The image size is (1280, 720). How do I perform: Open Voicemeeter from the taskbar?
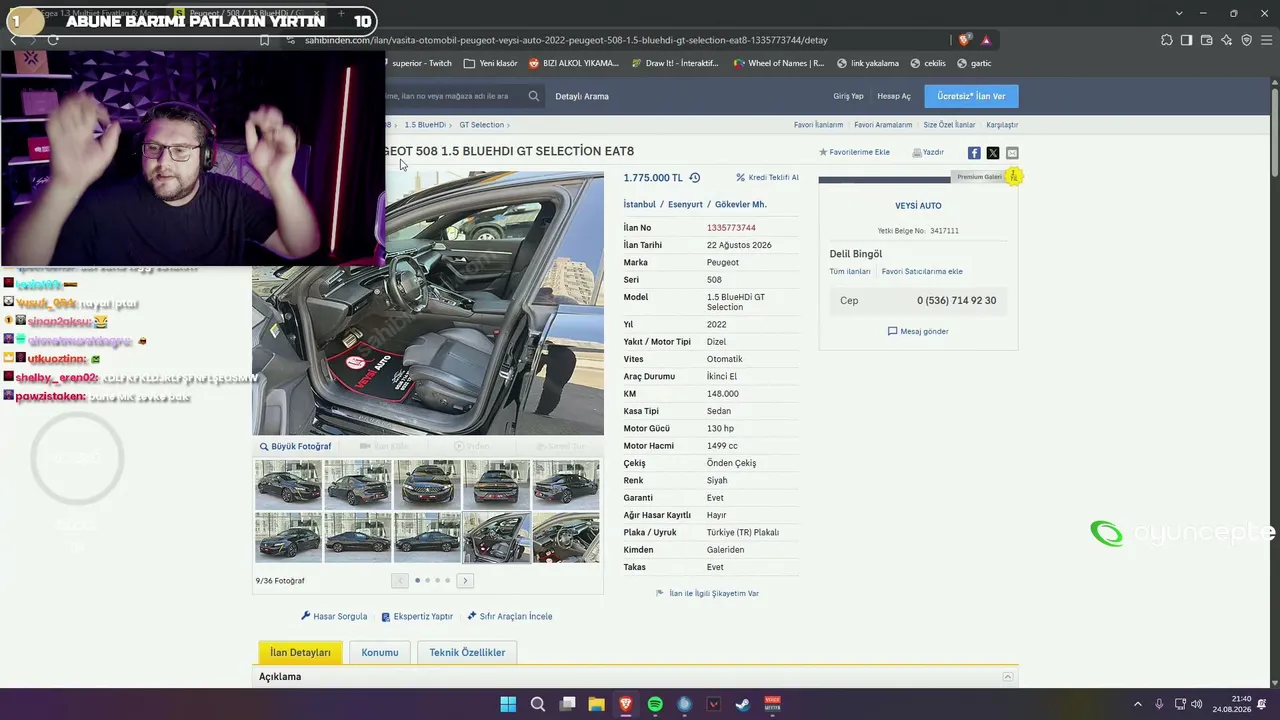[772, 704]
